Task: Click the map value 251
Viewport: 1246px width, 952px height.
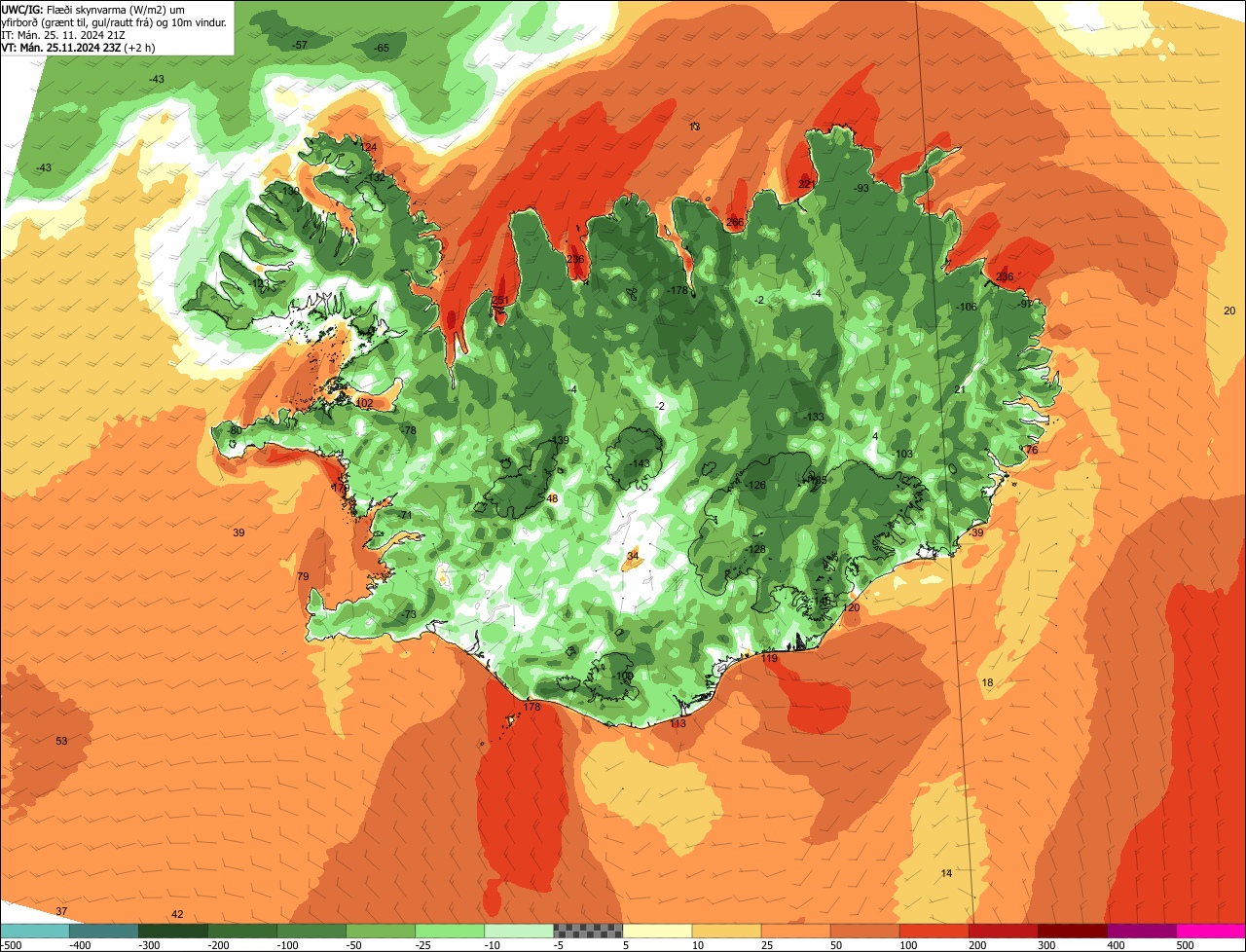Action: tap(500, 300)
